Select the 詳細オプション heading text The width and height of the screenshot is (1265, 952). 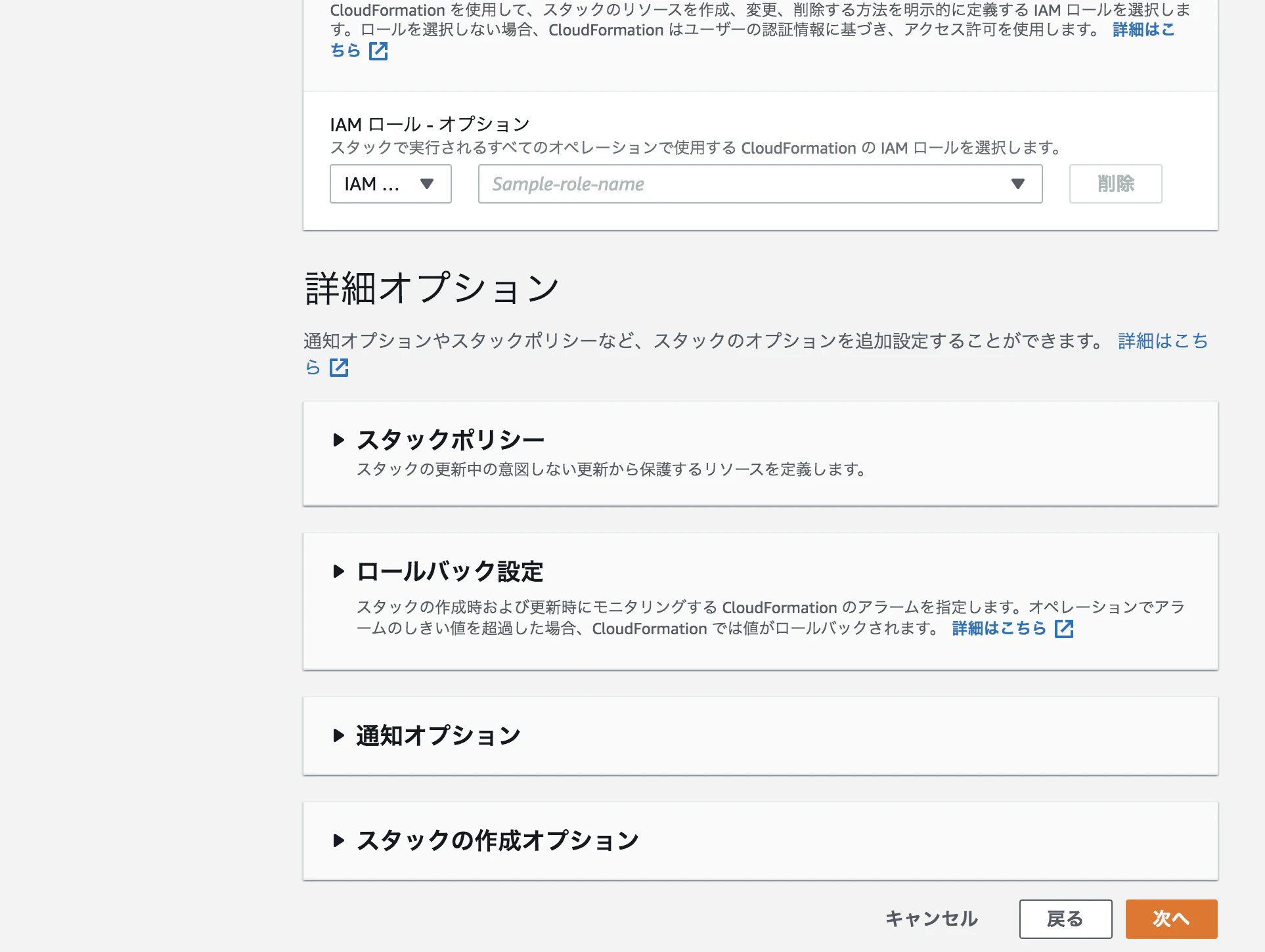(432, 288)
